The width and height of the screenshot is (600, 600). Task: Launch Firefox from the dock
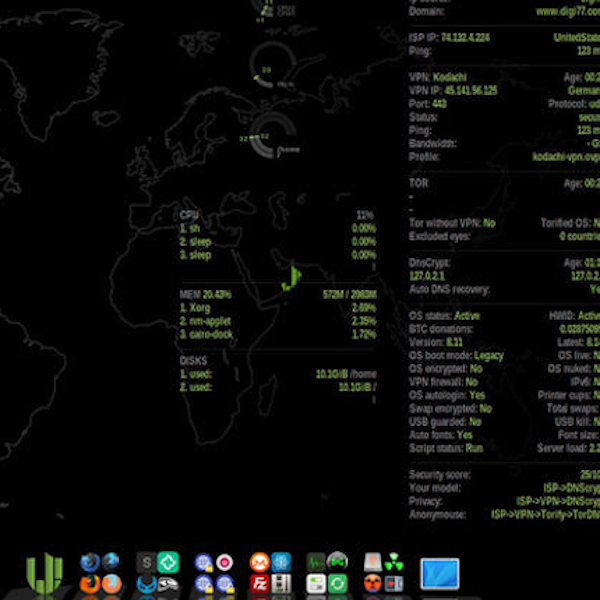91,583
